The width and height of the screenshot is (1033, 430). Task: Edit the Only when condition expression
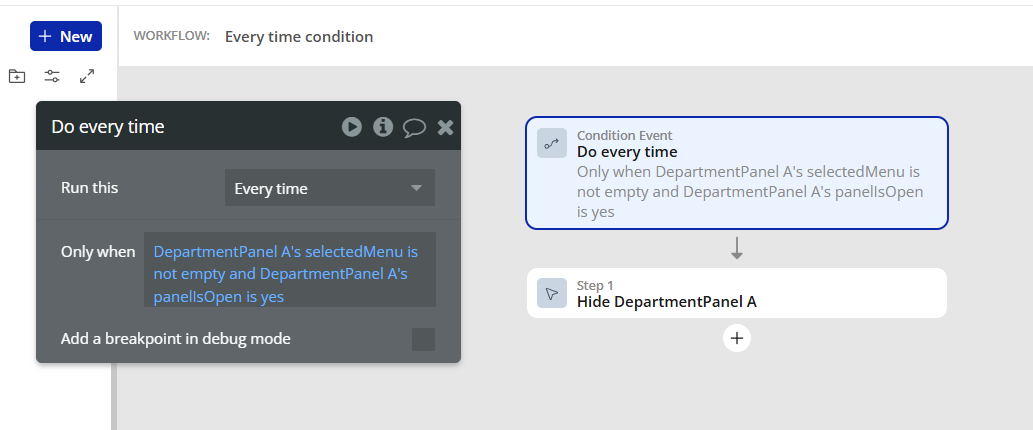click(290, 270)
